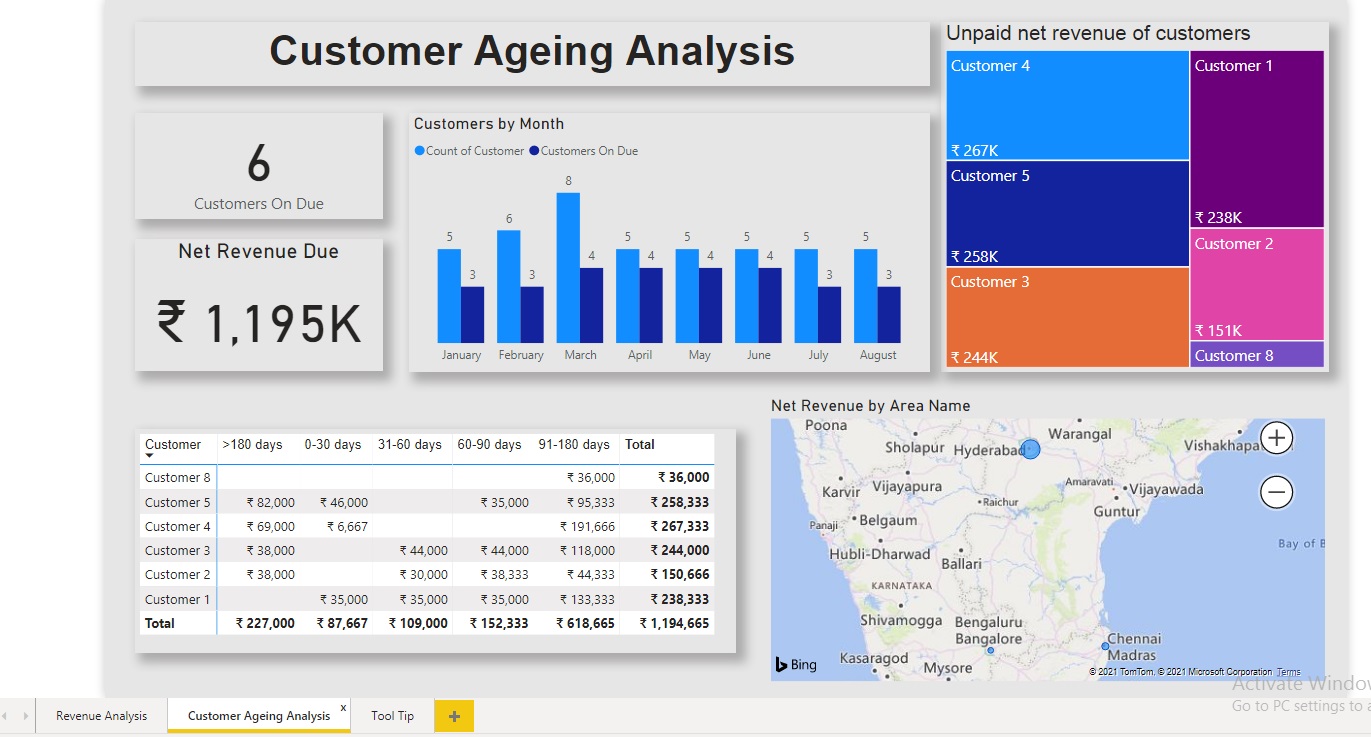Click the Bing logo on the map

click(x=795, y=663)
